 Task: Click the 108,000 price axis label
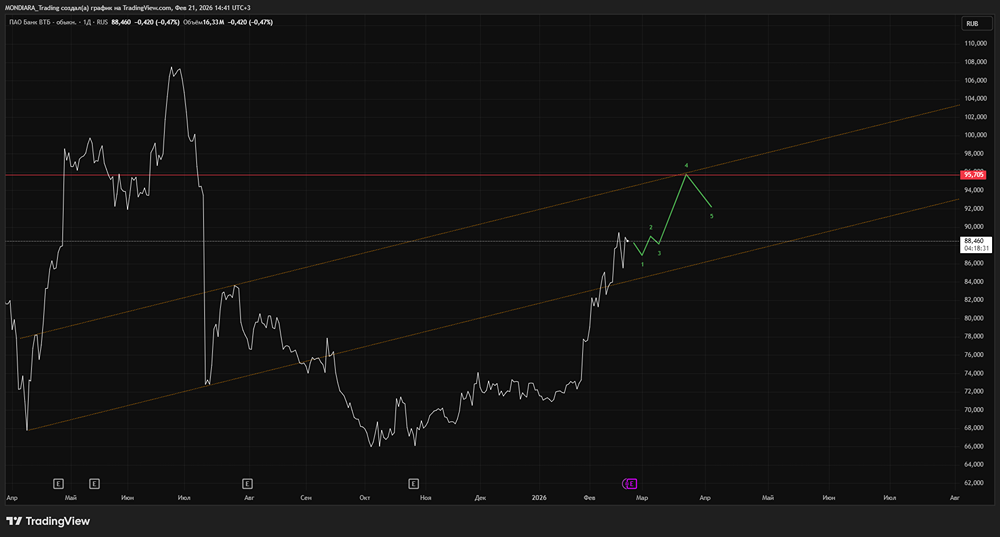coord(975,62)
